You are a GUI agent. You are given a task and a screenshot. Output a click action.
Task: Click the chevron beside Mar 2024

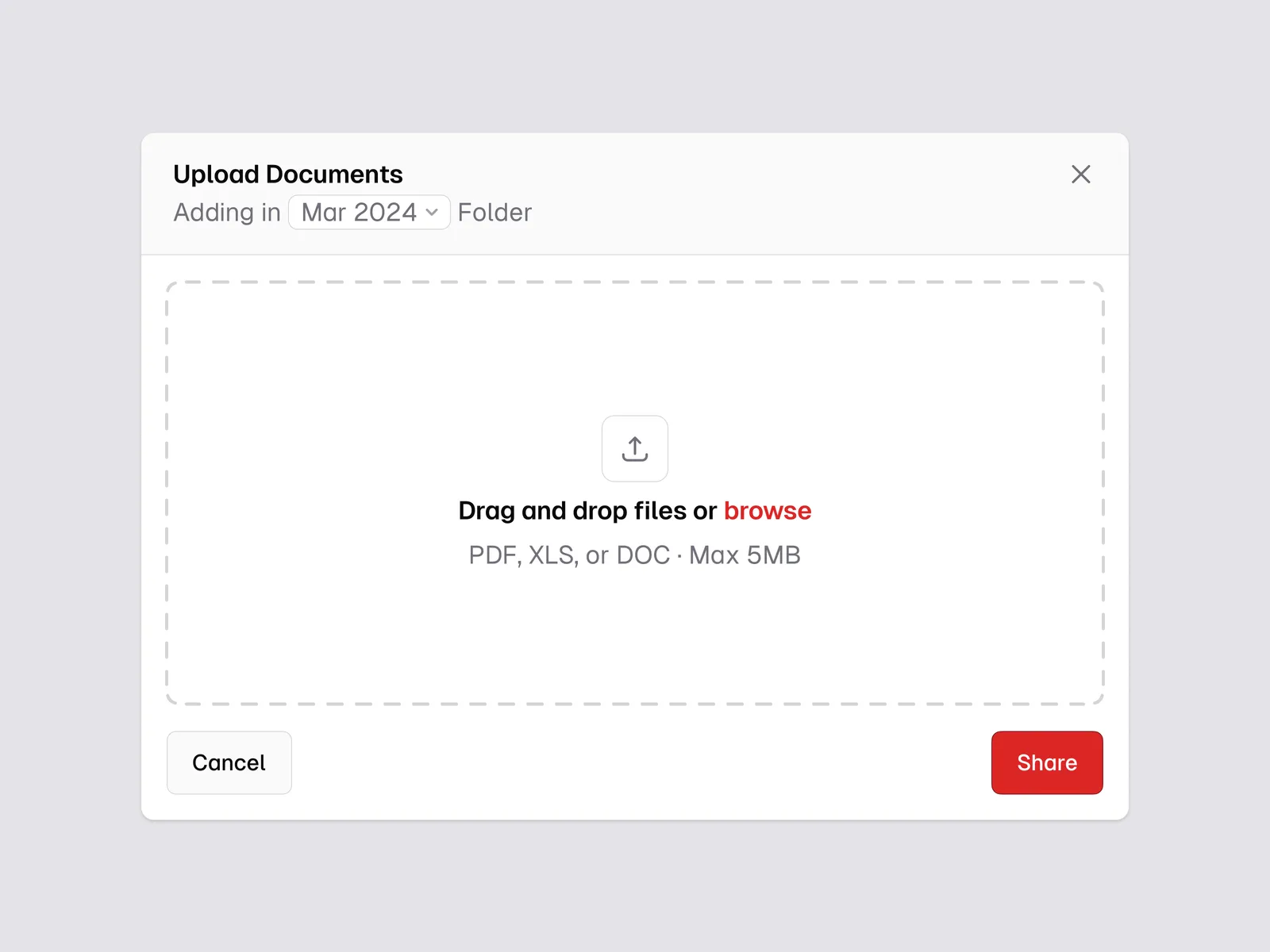click(432, 213)
